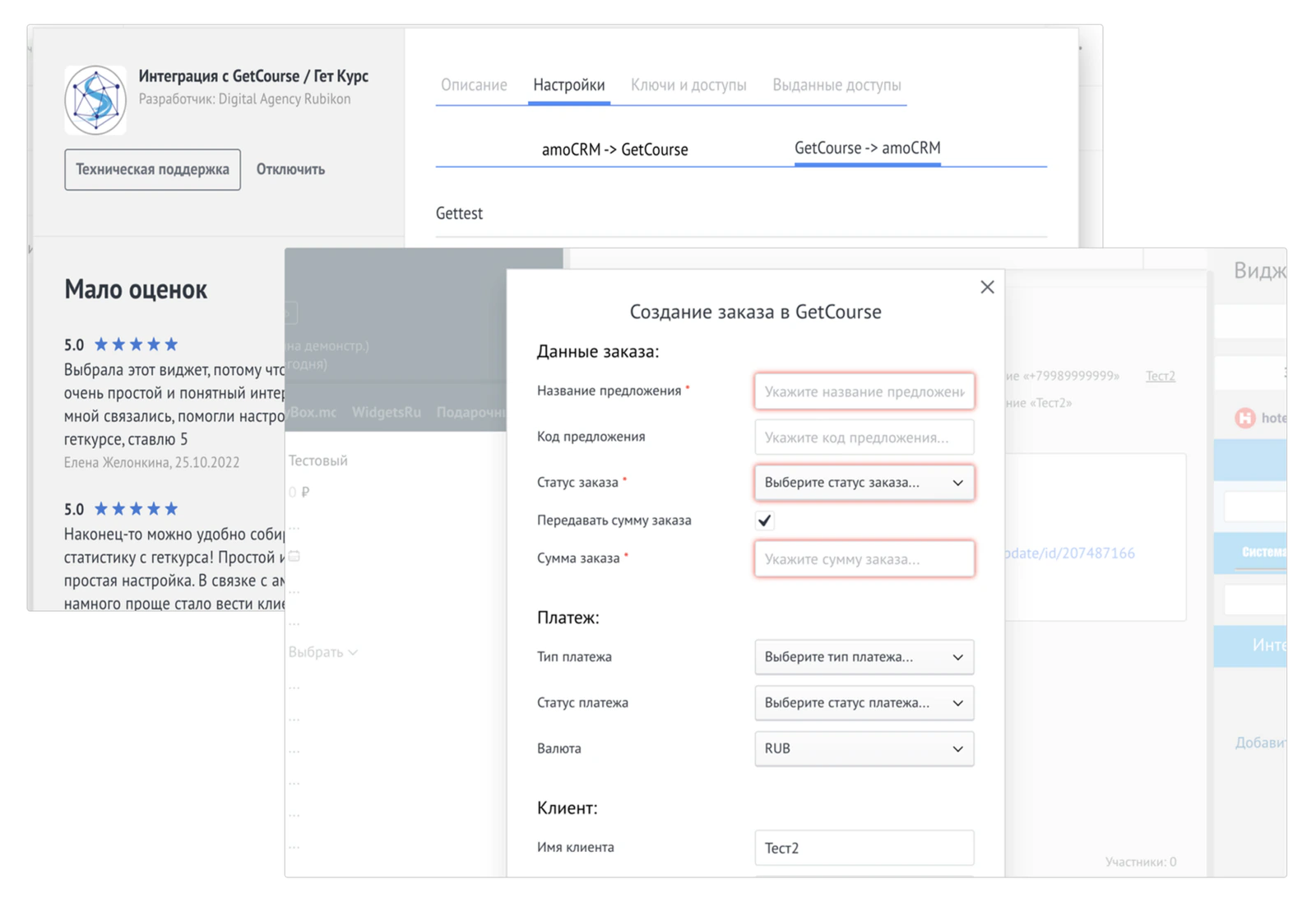Switch to the Настройки tab
1316x898 pixels.
[x=568, y=85]
